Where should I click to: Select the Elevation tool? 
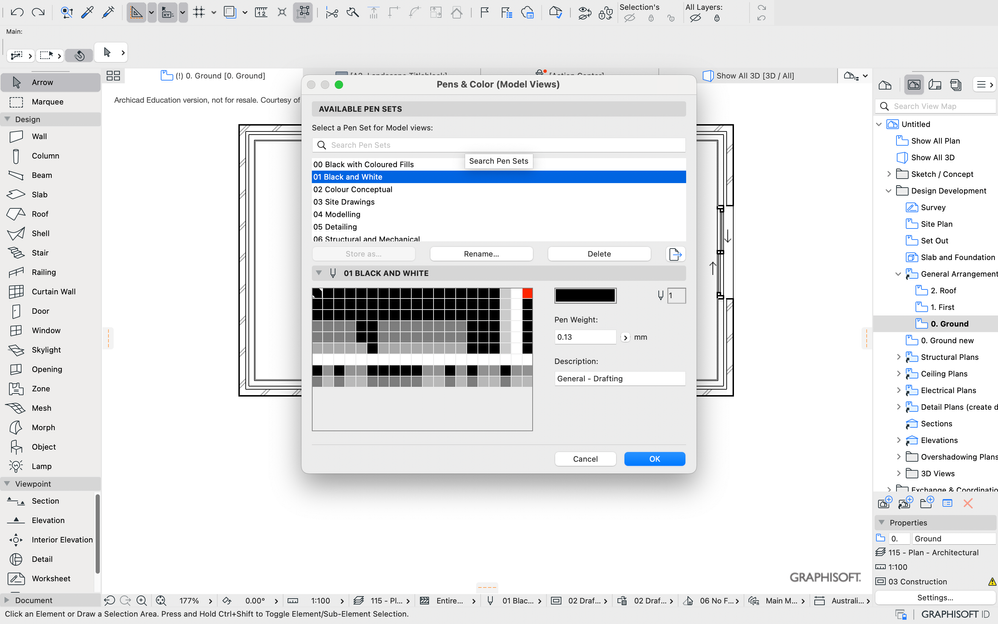click(x=48, y=521)
